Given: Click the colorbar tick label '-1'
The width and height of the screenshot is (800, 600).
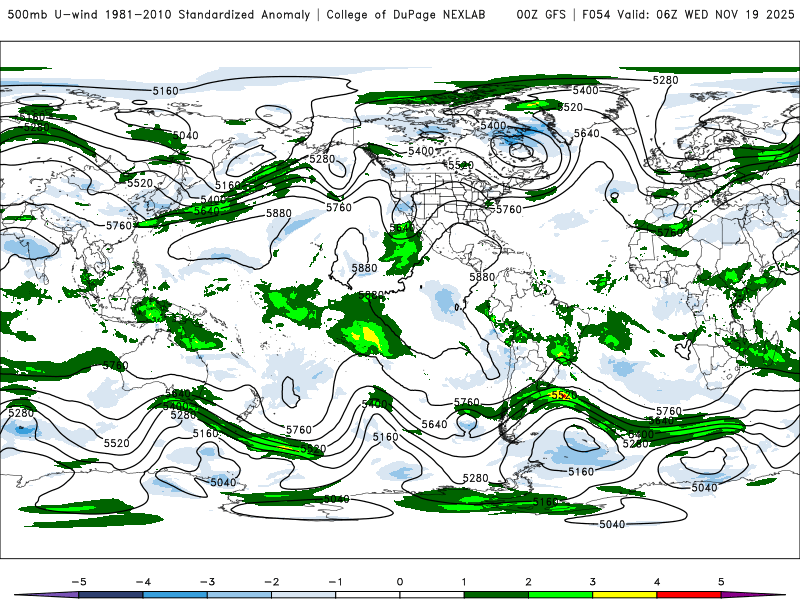Looking at the screenshot, I should 335,582.
